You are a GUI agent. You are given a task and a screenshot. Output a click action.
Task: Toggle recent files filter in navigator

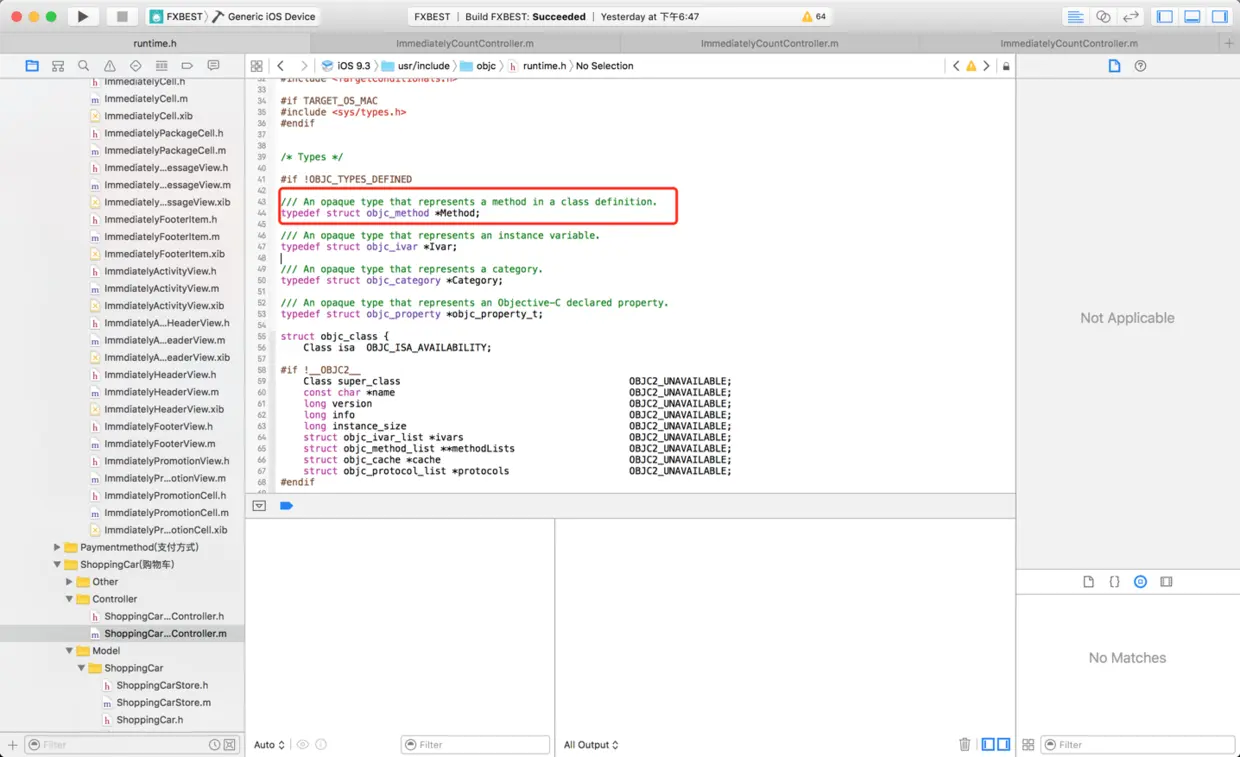pos(214,745)
